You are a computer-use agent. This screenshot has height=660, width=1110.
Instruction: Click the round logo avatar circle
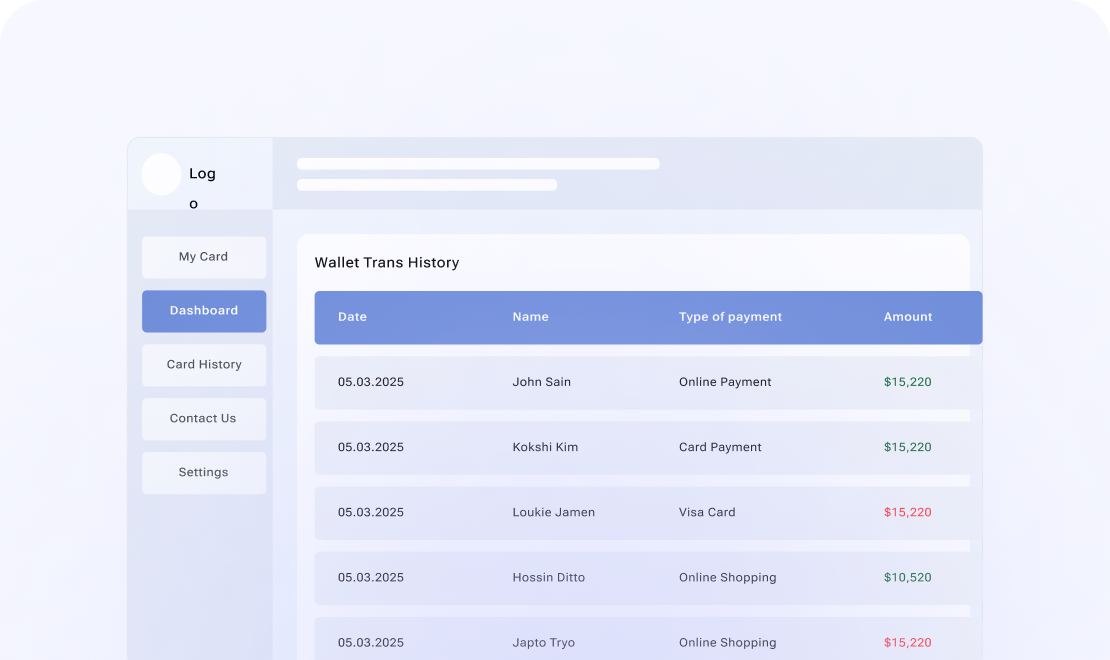[161, 174]
